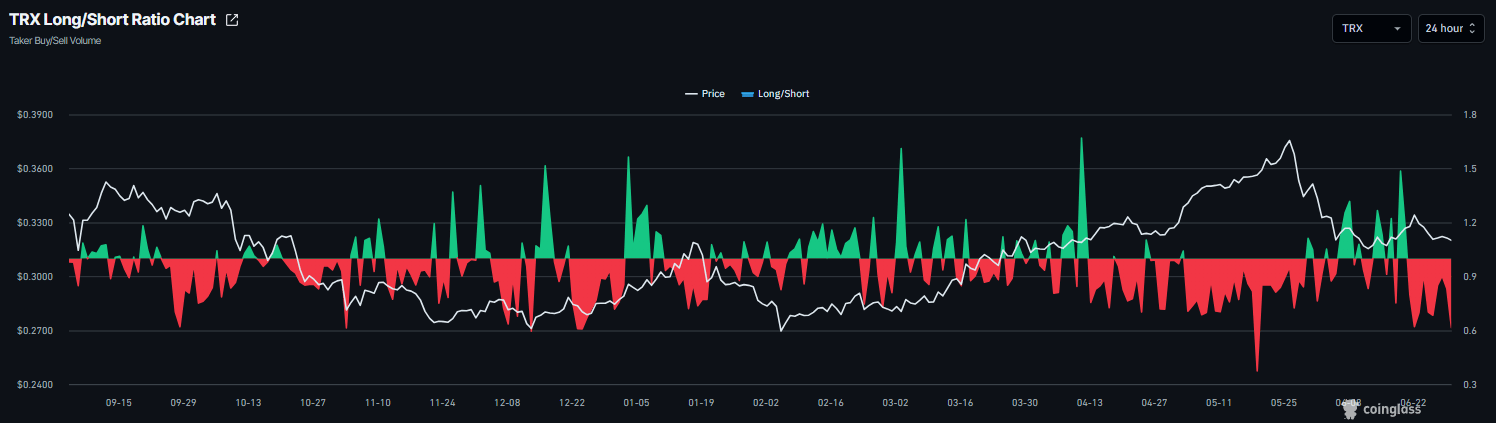The image size is (1496, 423).
Task: Open the TRX coin dropdown
Action: pyautogui.click(x=1371, y=28)
